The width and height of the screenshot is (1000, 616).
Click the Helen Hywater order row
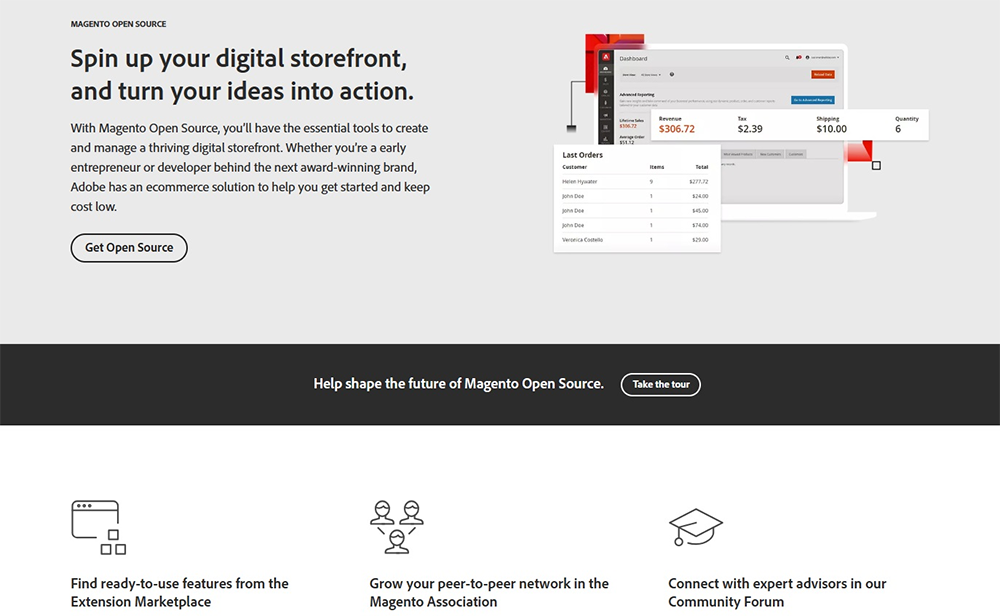pyautogui.click(x=635, y=182)
